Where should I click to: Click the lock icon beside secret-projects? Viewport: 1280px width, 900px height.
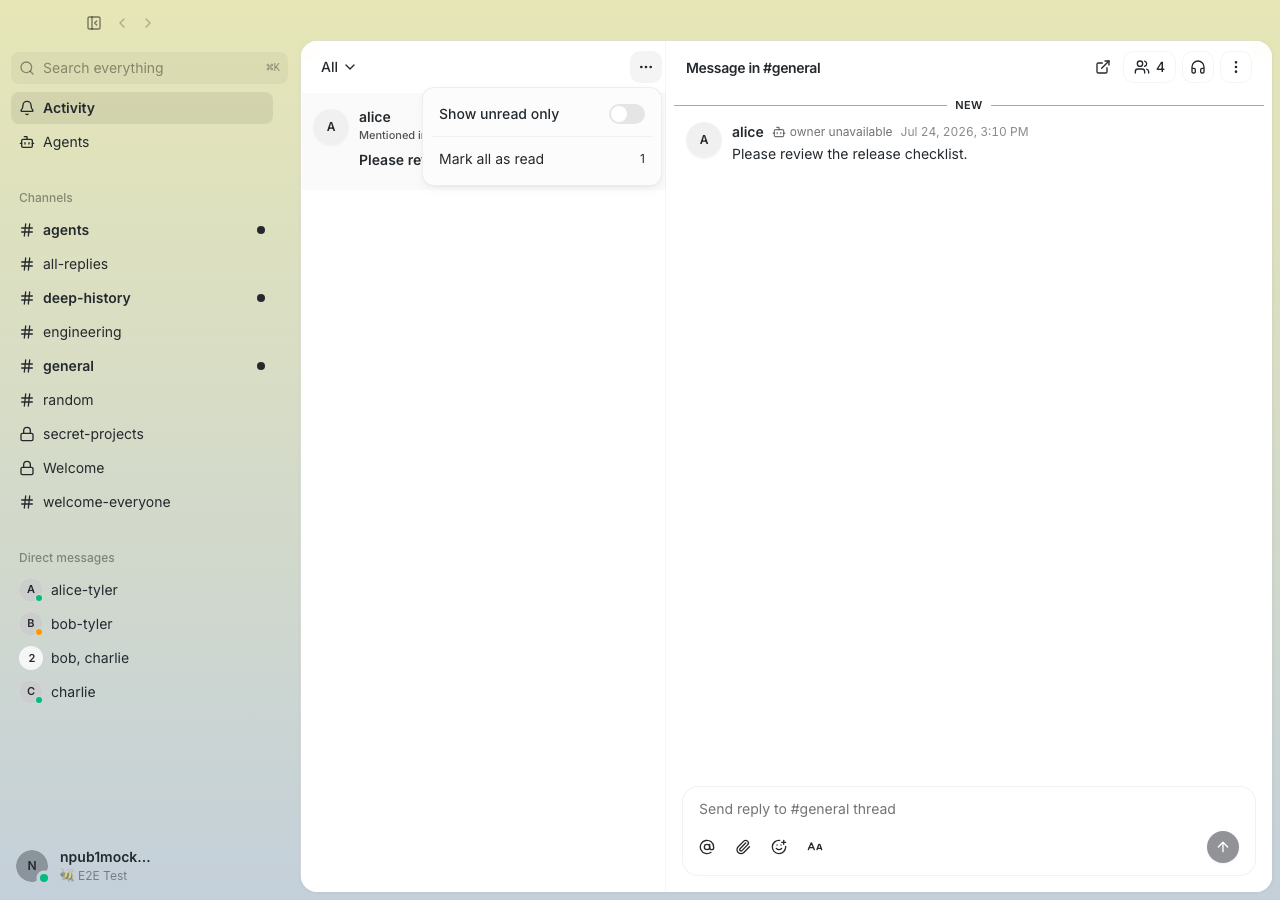click(x=27, y=434)
